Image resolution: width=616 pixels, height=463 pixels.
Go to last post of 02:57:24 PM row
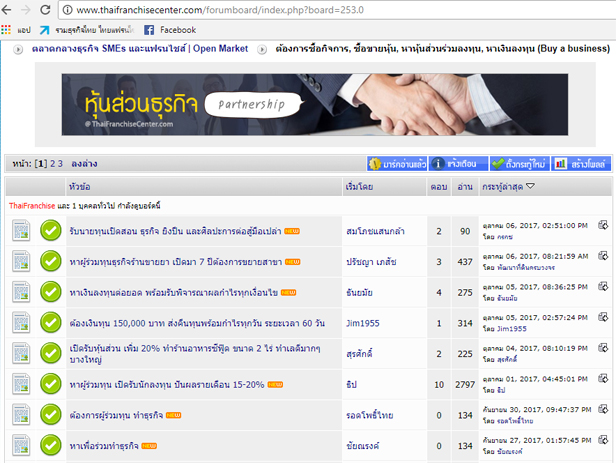[x=603, y=317]
